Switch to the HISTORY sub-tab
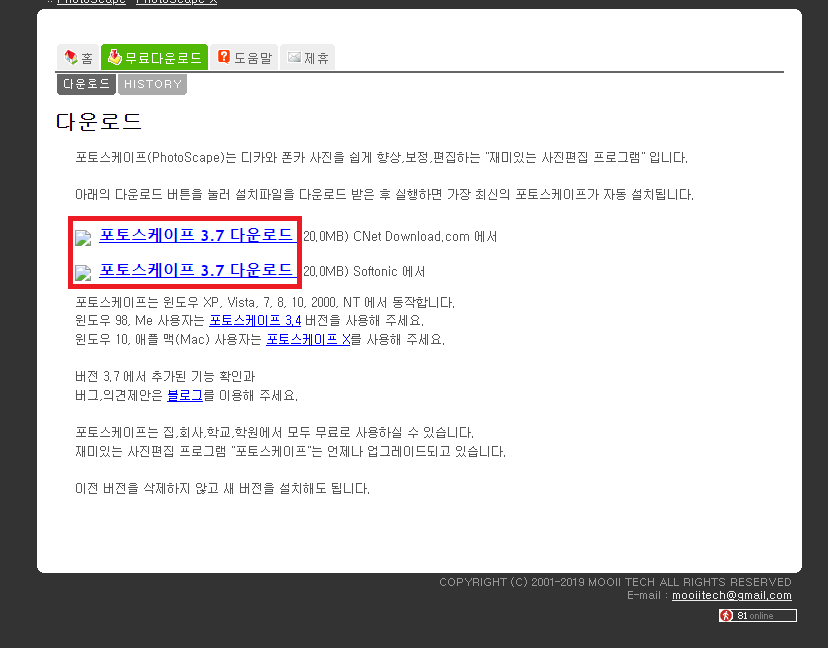Screen dimensions: 828x648 153,84
